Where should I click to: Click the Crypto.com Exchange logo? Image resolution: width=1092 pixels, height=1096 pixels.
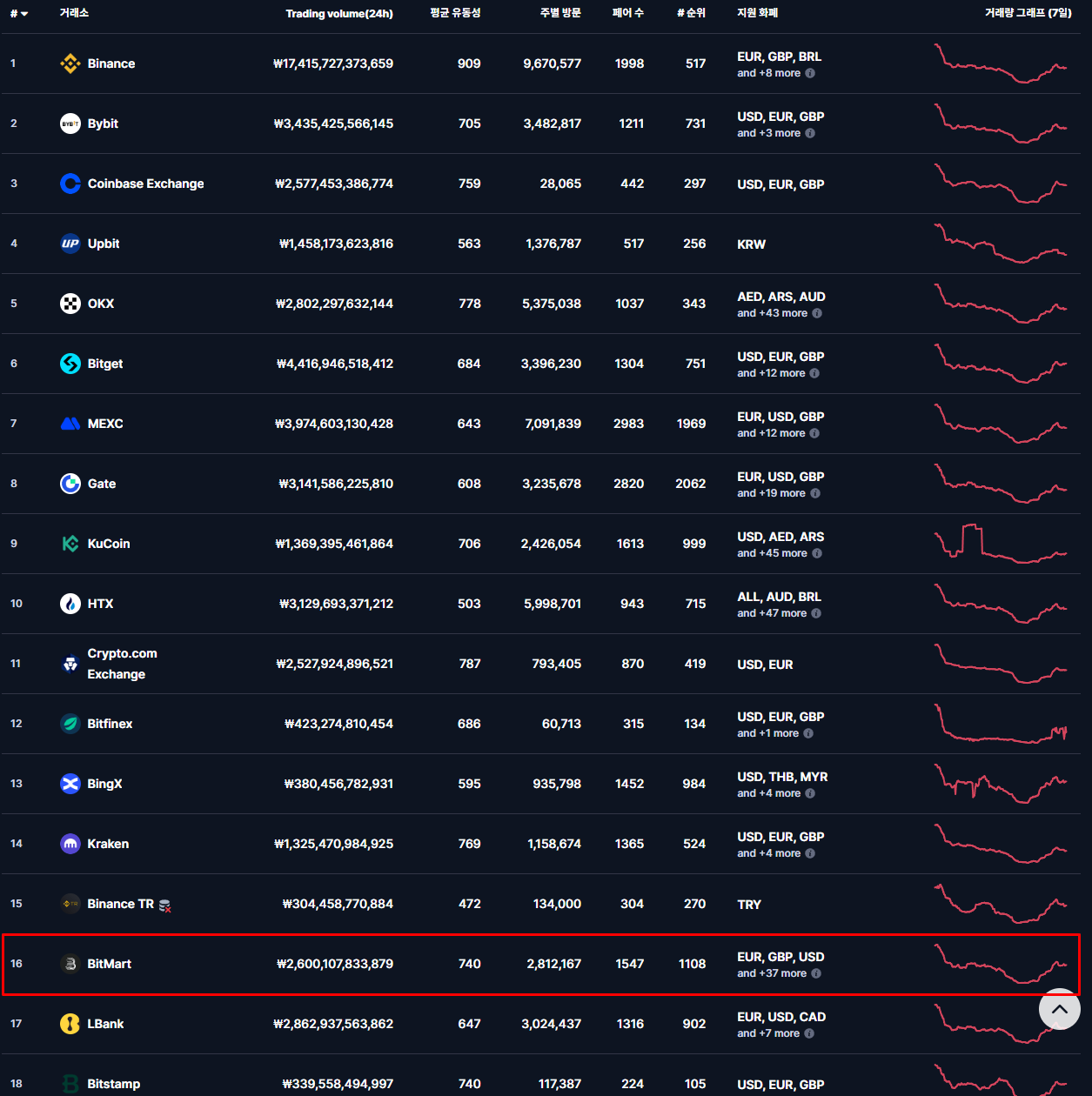pos(70,664)
